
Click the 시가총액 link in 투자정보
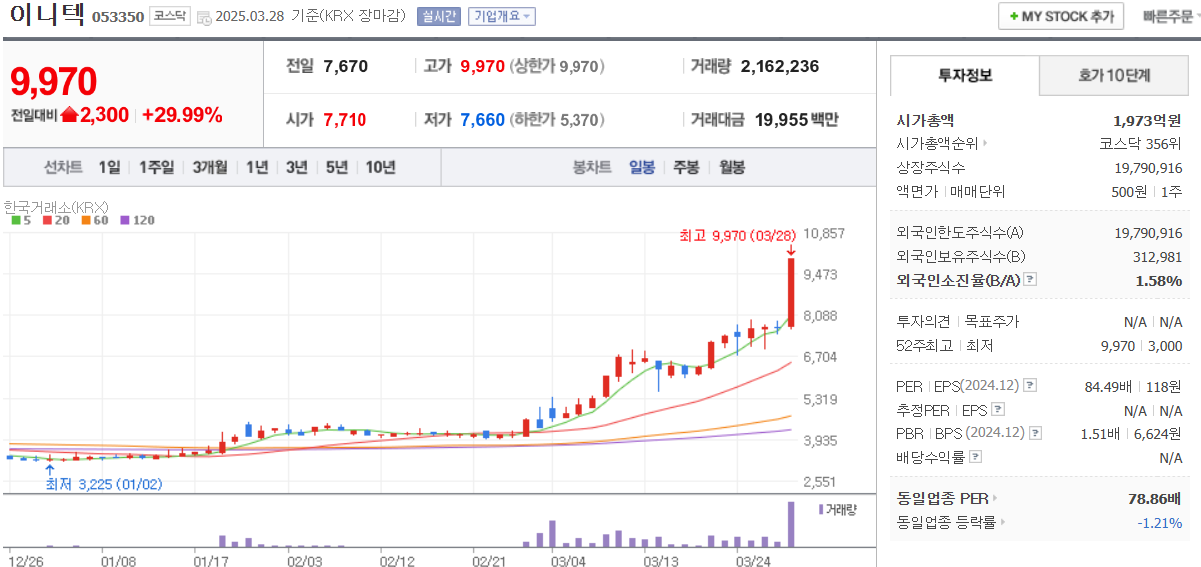click(x=925, y=120)
